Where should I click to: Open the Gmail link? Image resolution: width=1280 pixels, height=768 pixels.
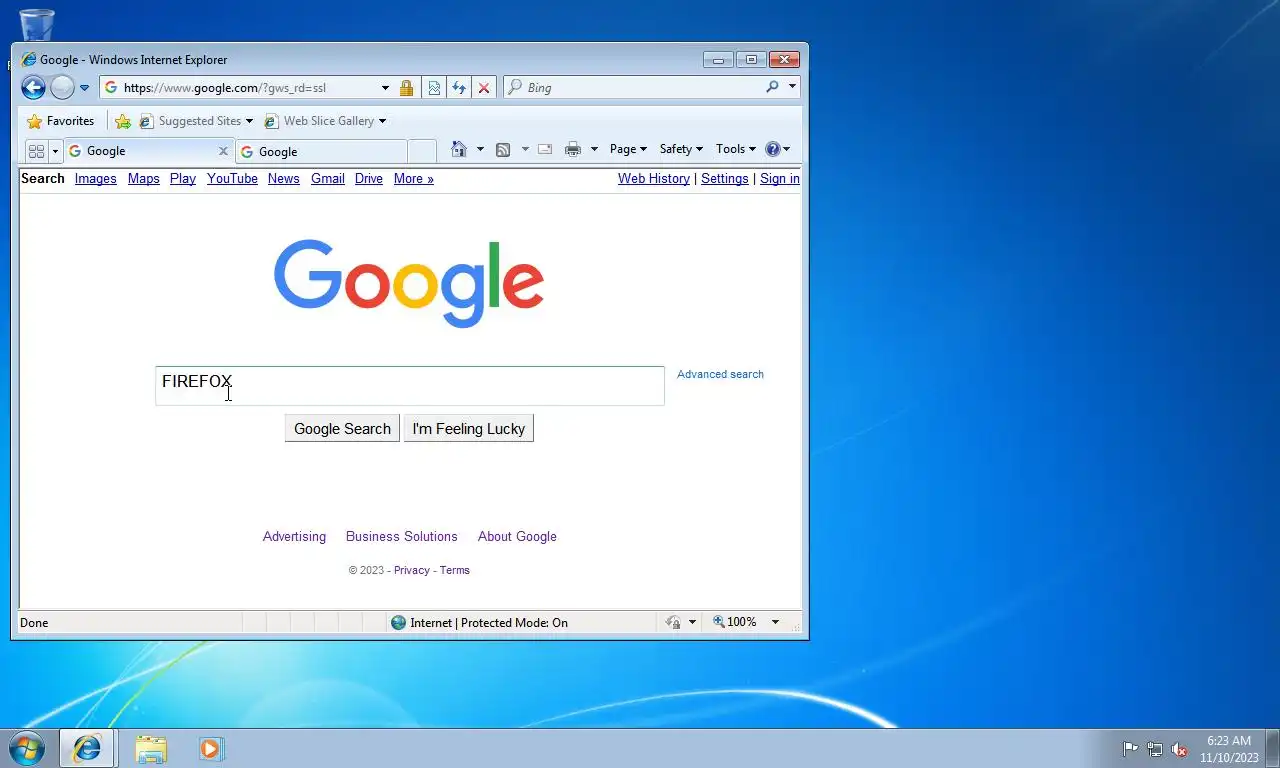point(328,179)
